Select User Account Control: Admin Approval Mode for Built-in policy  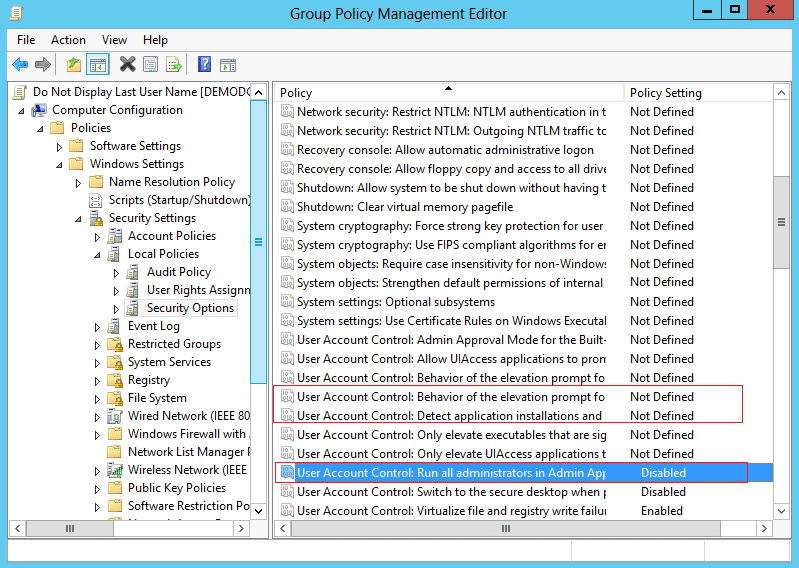pyautogui.click(x=524, y=340)
